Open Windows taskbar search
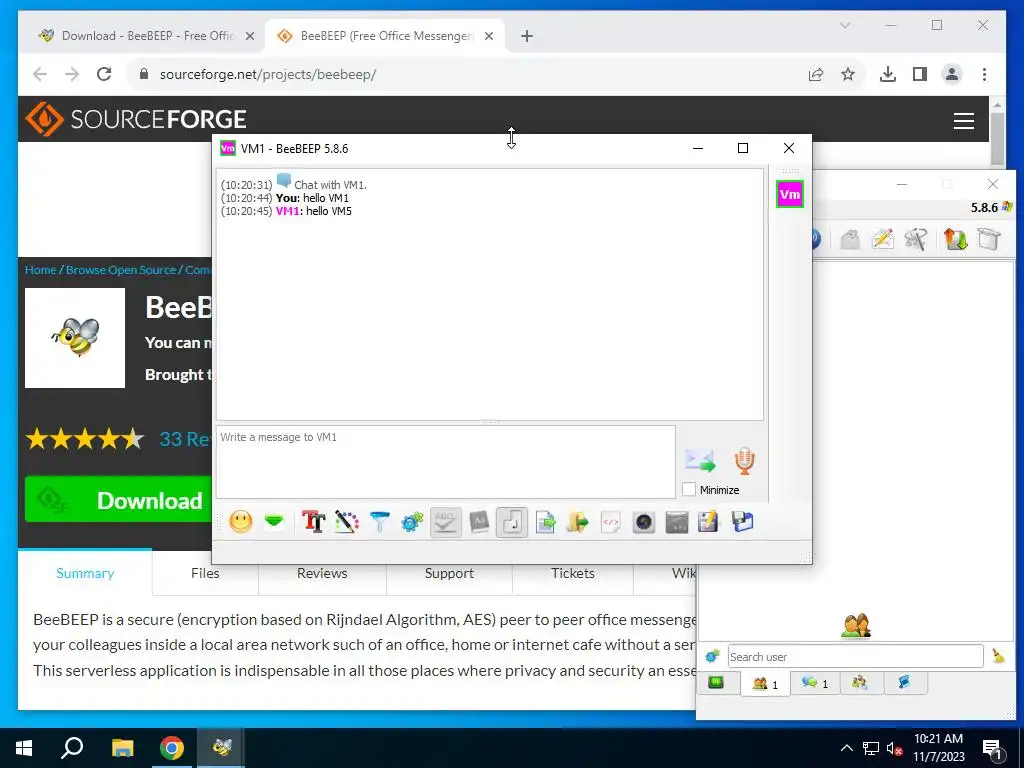This screenshot has width=1024, height=768. click(x=72, y=748)
